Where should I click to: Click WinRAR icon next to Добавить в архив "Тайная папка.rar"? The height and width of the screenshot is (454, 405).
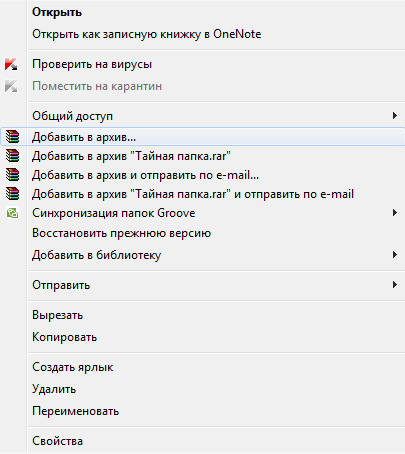coord(13,156)
